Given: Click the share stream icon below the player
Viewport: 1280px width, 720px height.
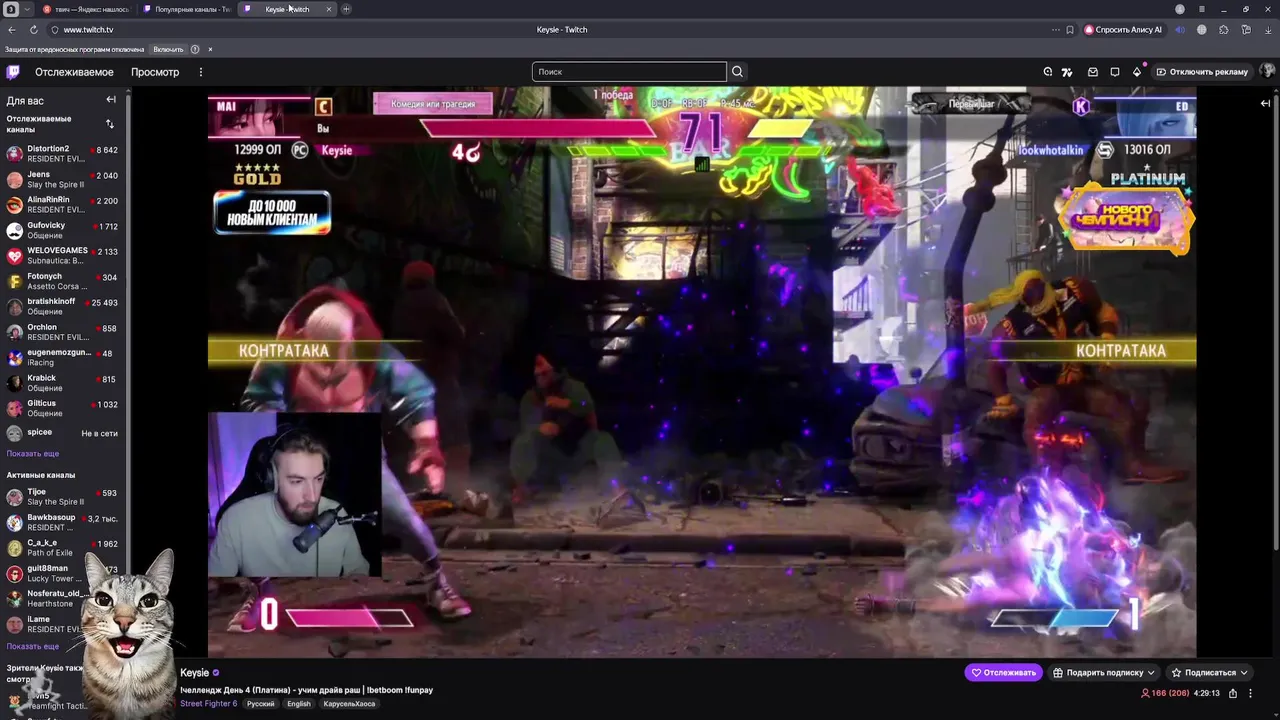Looking at the screenshot, I should click(1233, 693).
